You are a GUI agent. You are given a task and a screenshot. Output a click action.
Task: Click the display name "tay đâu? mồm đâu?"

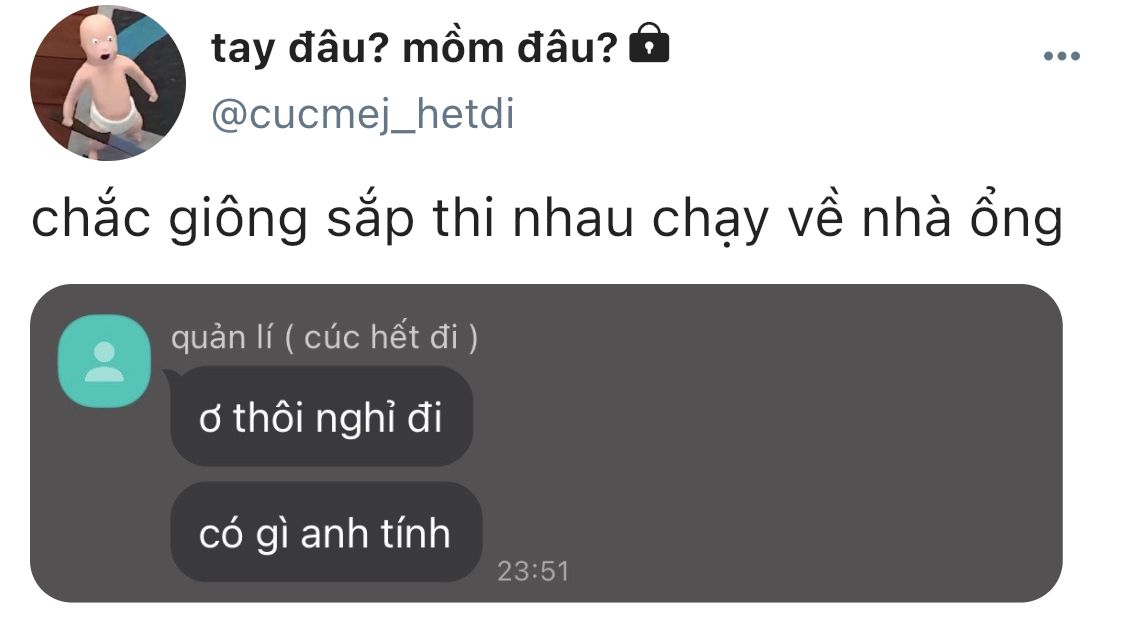pyautogui.click(x=414, y=48)
